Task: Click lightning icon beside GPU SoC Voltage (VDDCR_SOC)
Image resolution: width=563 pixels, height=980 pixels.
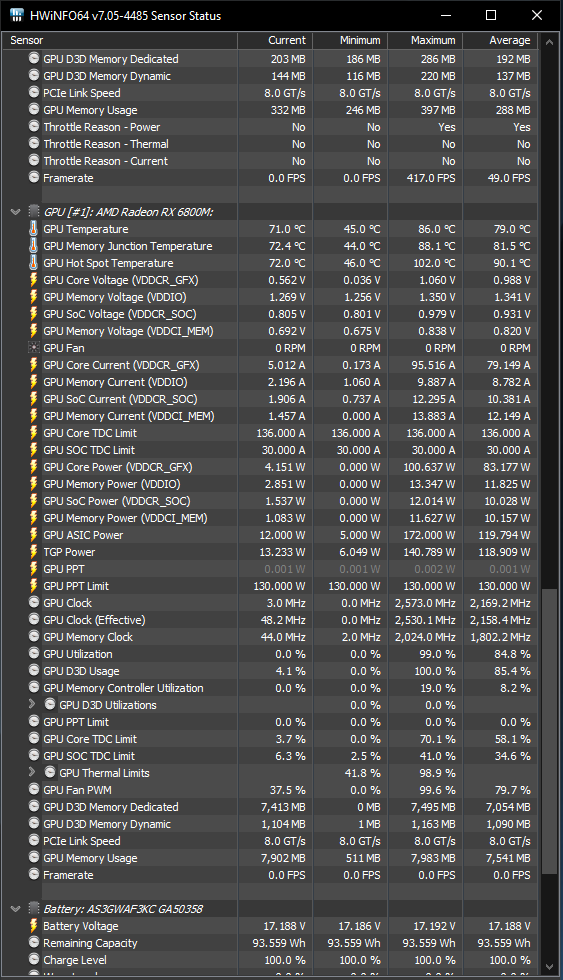Action: tap(34, 314)
